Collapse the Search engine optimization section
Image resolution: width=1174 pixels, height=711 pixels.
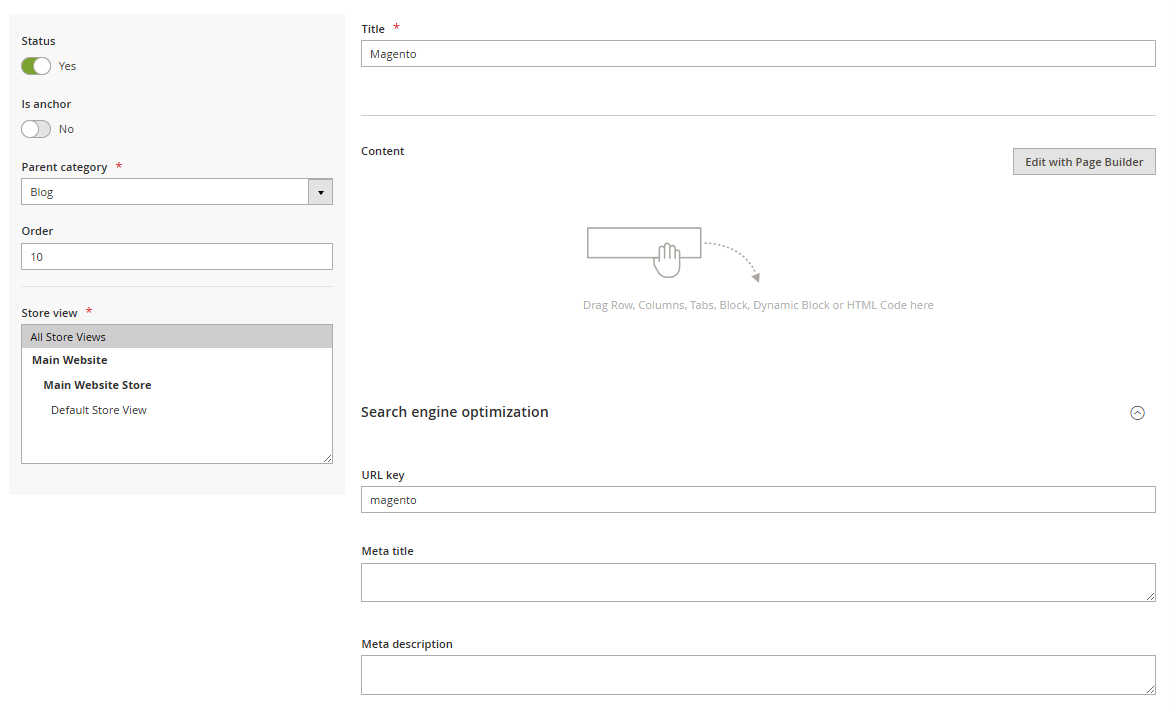(x=1137, y=413)
